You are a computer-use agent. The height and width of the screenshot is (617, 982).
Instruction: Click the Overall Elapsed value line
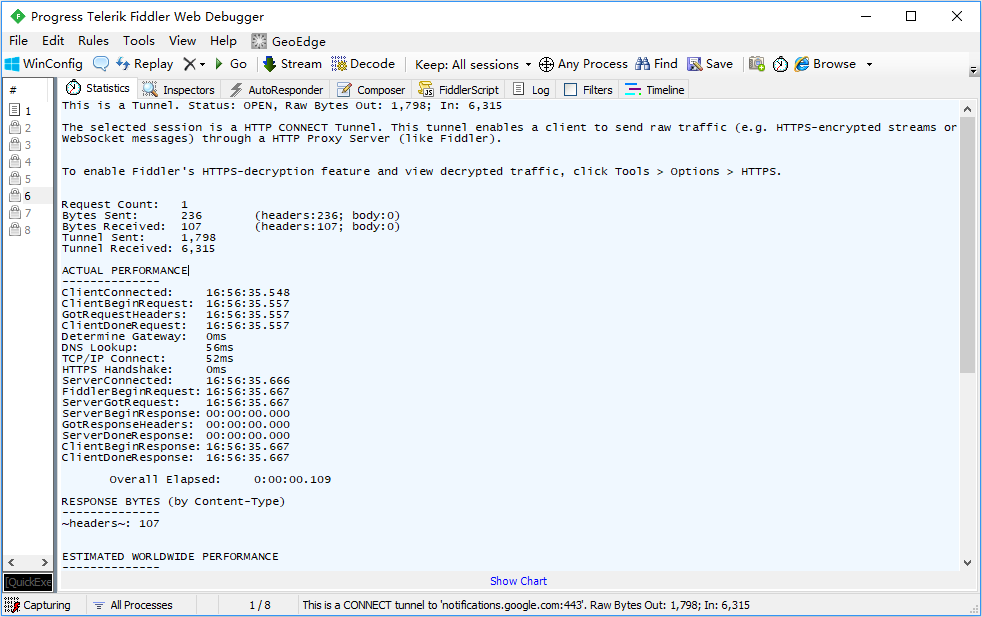click(x=220, y=480)
